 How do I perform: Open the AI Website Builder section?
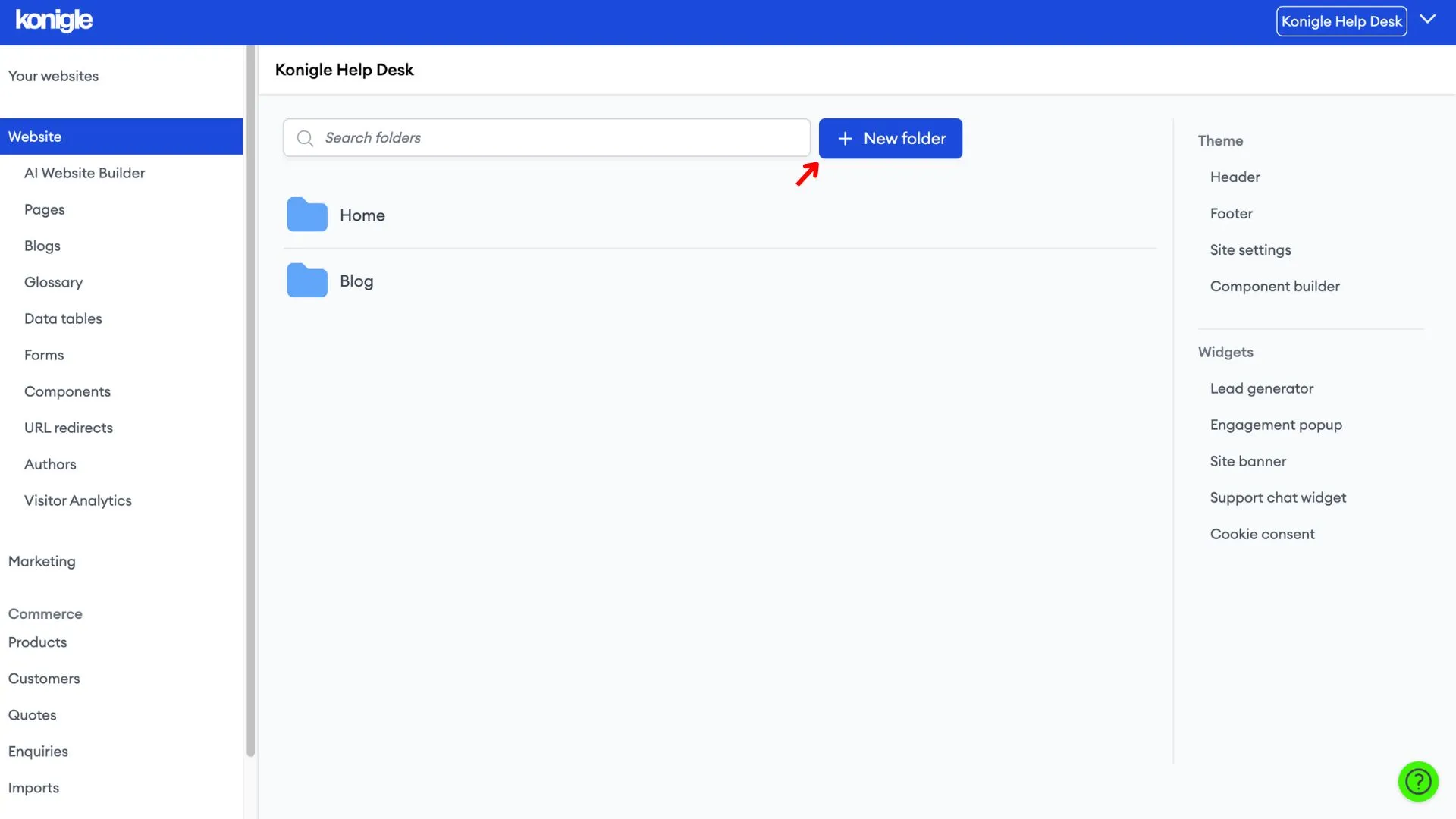tap(84, 173)
